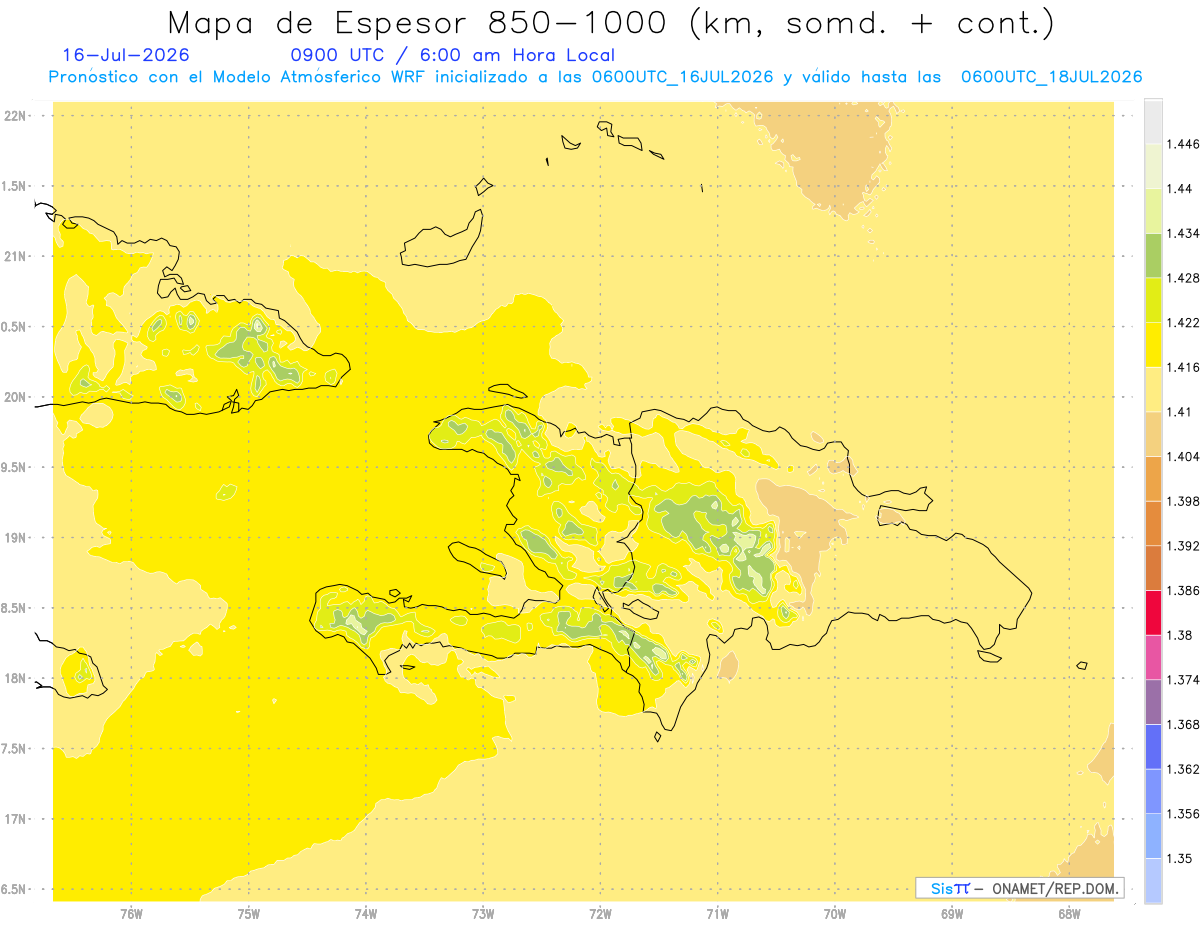Click the pink legend band between 1.374 and 1.38
The height and width of the screenshot is (927, 1200).
1153,657
